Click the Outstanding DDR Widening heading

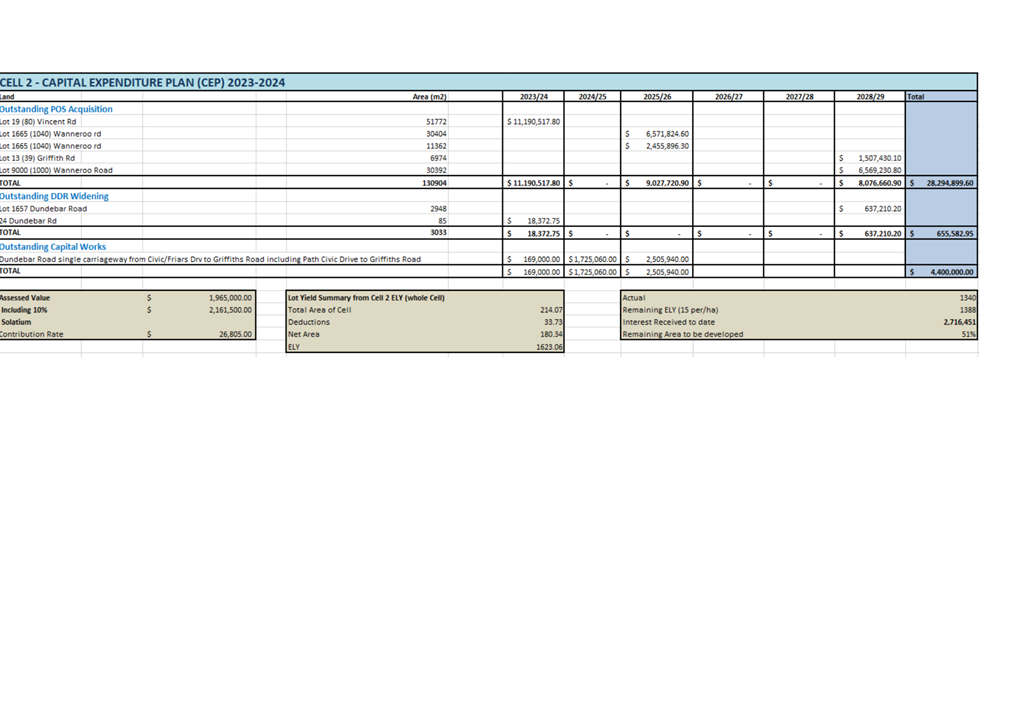(54, 196)
